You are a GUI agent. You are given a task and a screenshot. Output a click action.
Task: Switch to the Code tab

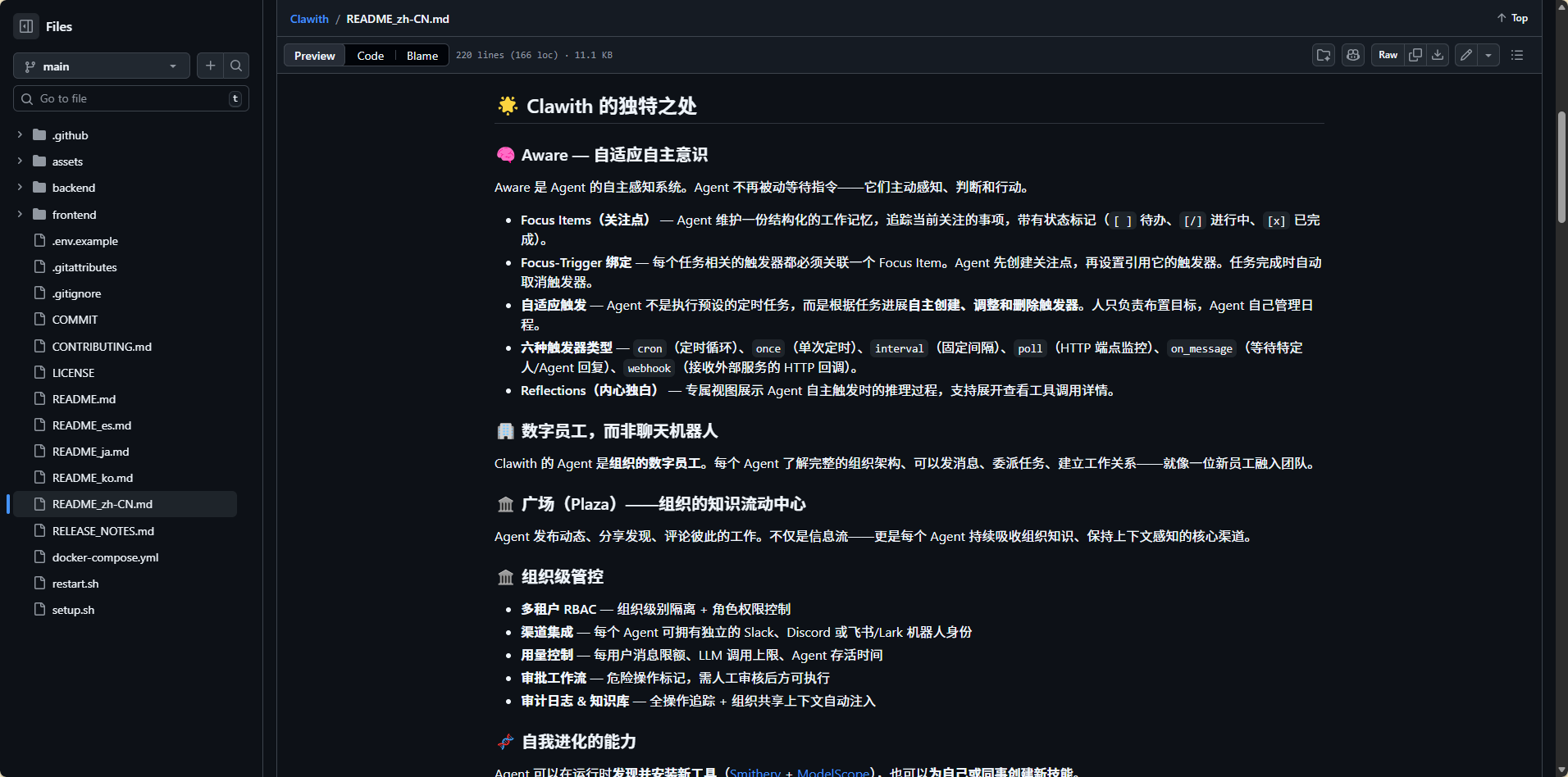[370, 56]
